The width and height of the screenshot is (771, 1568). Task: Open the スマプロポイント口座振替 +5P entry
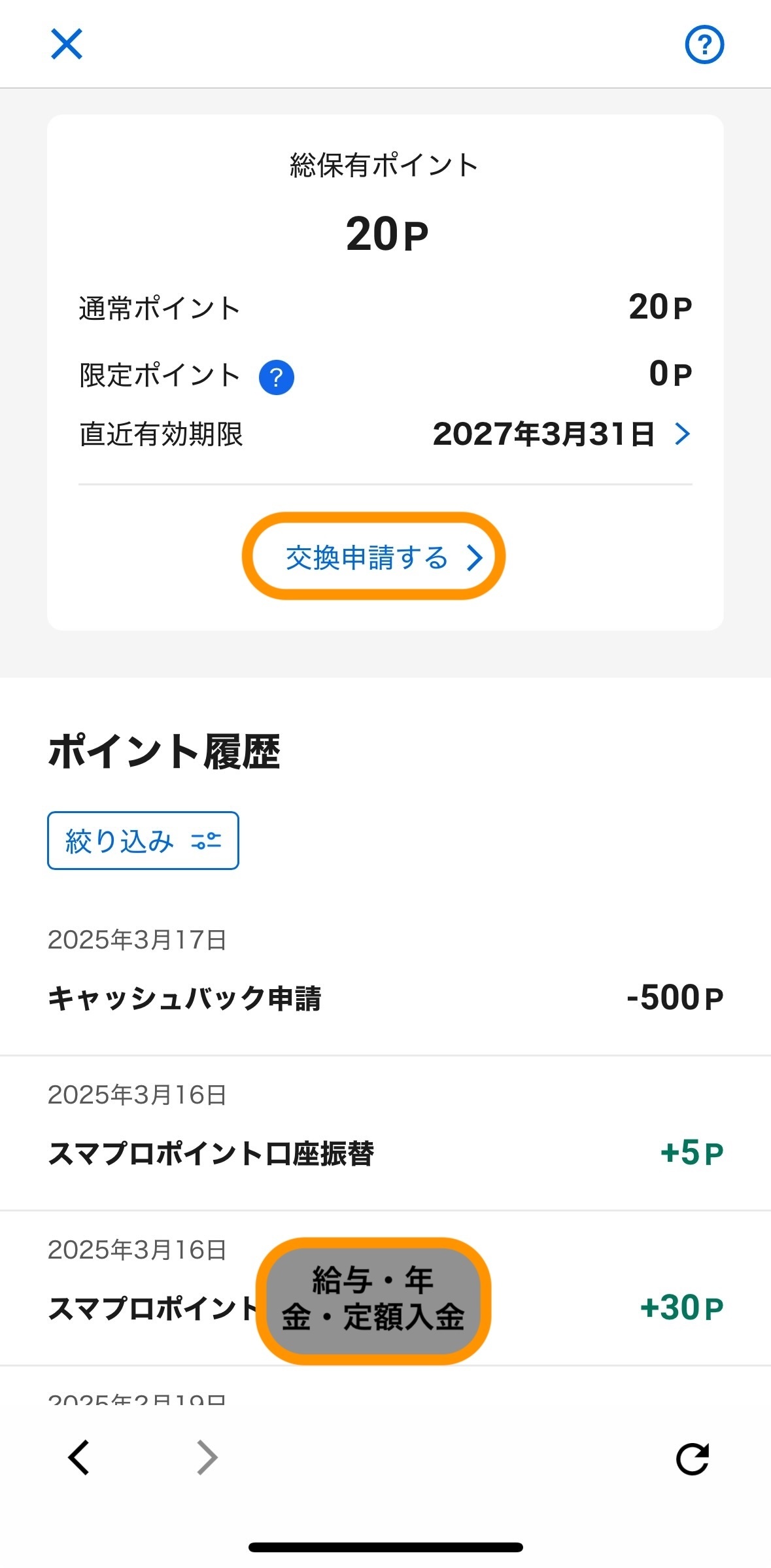tap(211, 1153)
